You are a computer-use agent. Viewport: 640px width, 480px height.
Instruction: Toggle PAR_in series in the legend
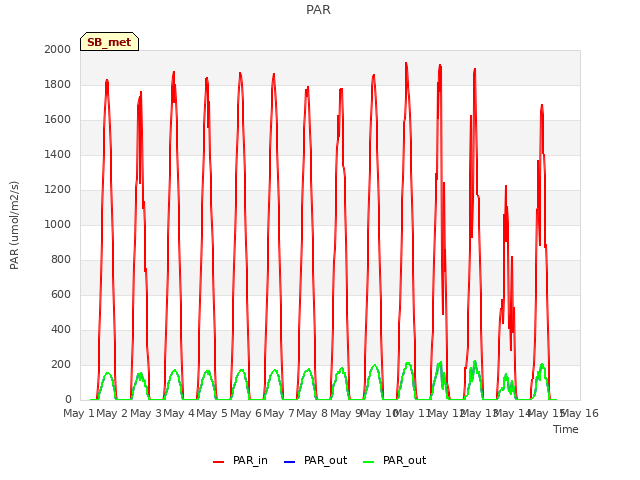[x=240, y=460]
